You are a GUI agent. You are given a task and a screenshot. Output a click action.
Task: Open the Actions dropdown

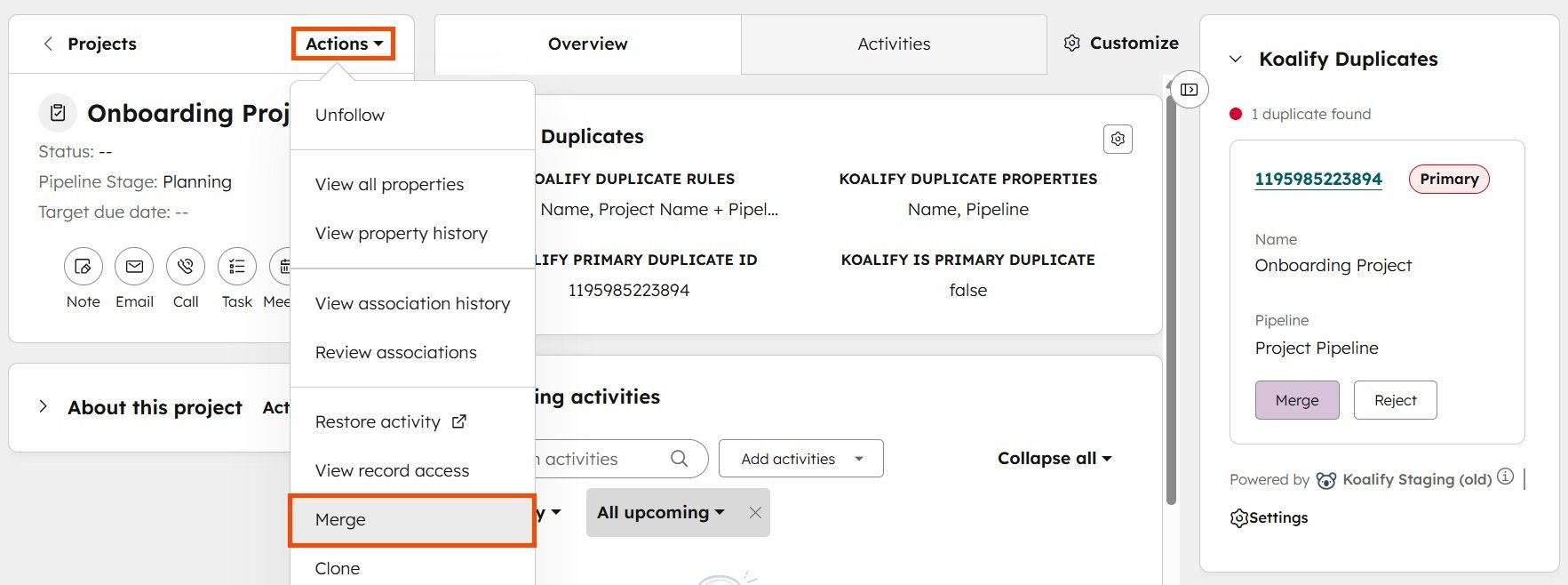coord(344,44)
